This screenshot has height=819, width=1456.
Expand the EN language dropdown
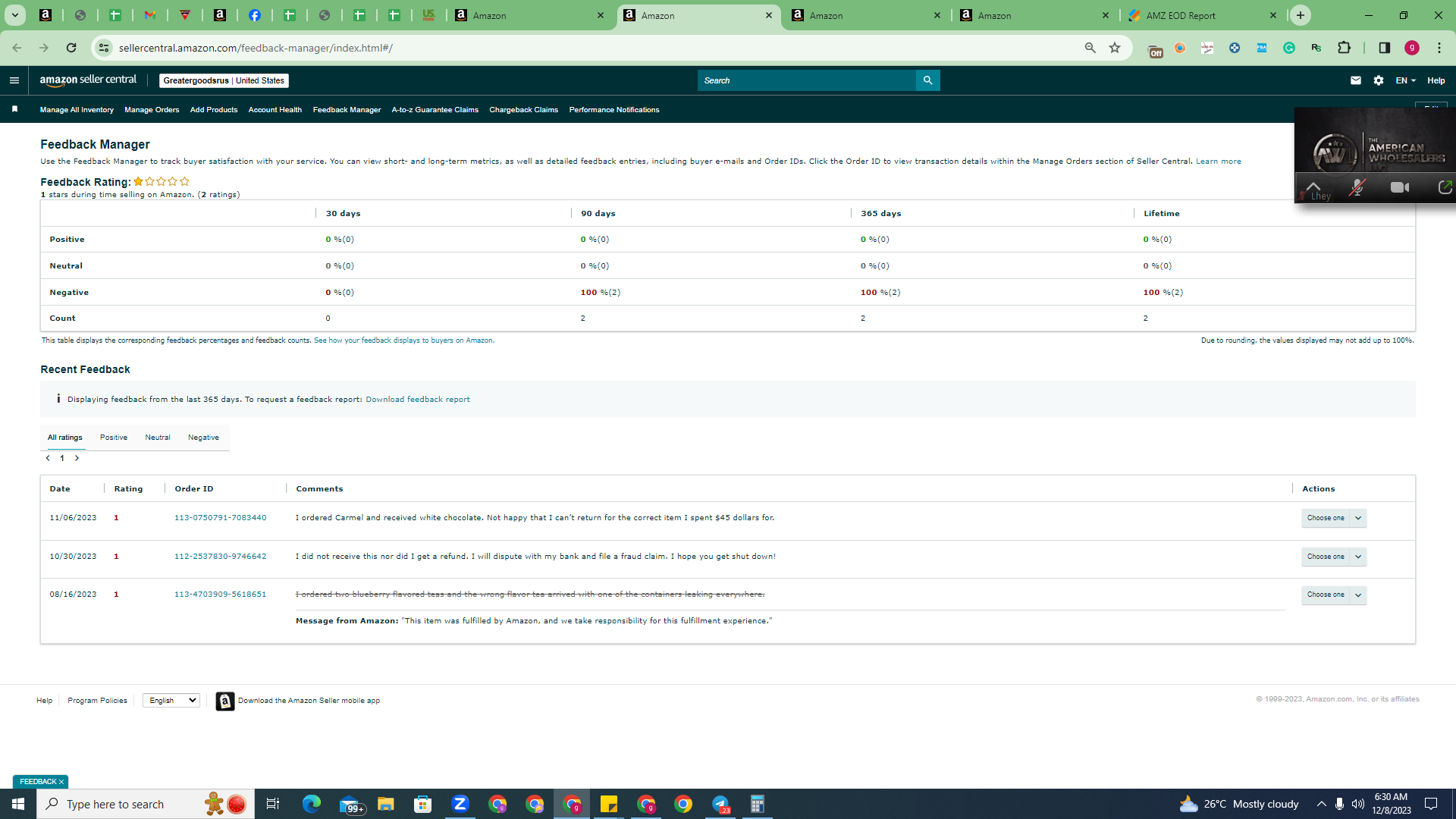(x=1405, y=80)
